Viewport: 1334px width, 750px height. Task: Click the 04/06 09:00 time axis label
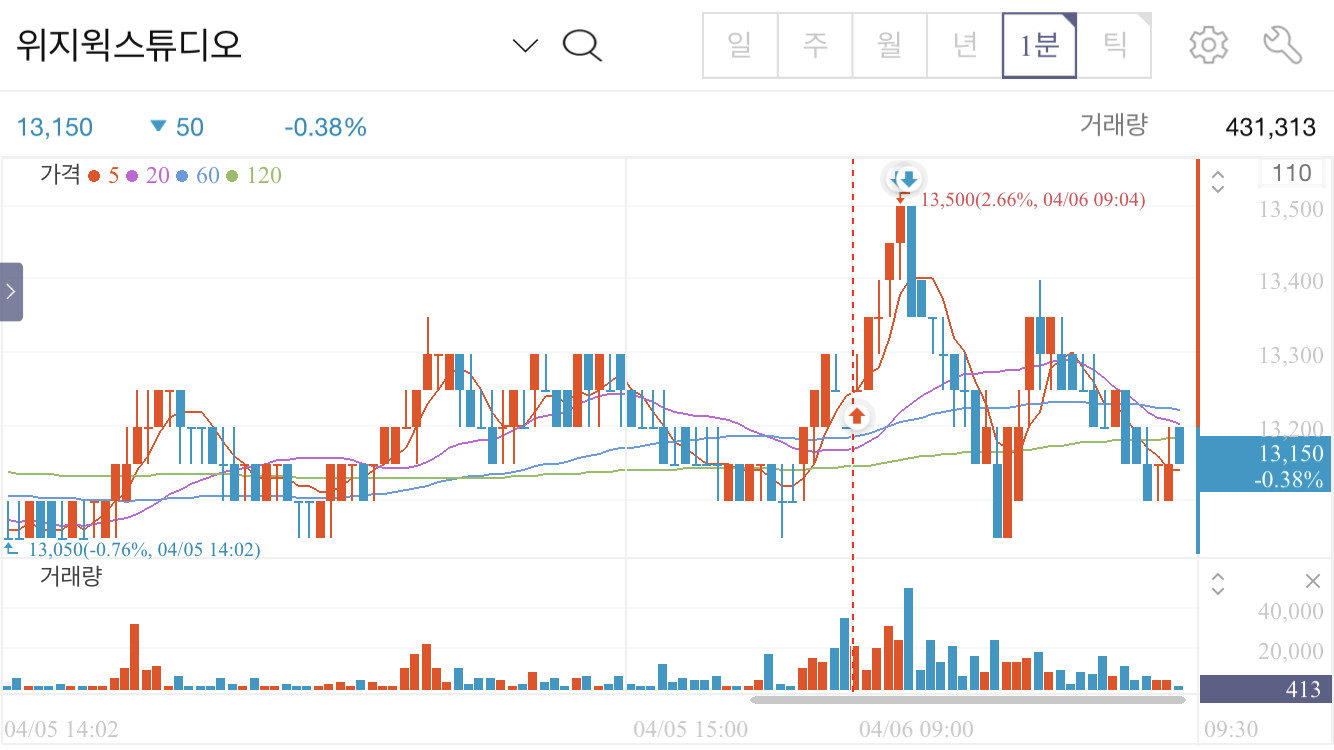pos(916,729)
